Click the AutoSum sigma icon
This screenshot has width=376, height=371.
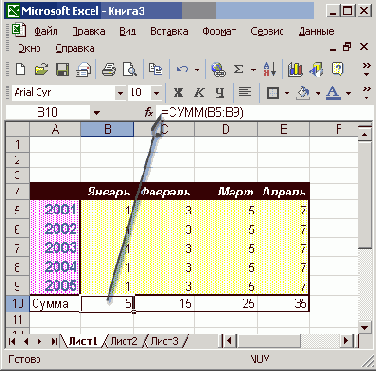[x=238, y=69]
